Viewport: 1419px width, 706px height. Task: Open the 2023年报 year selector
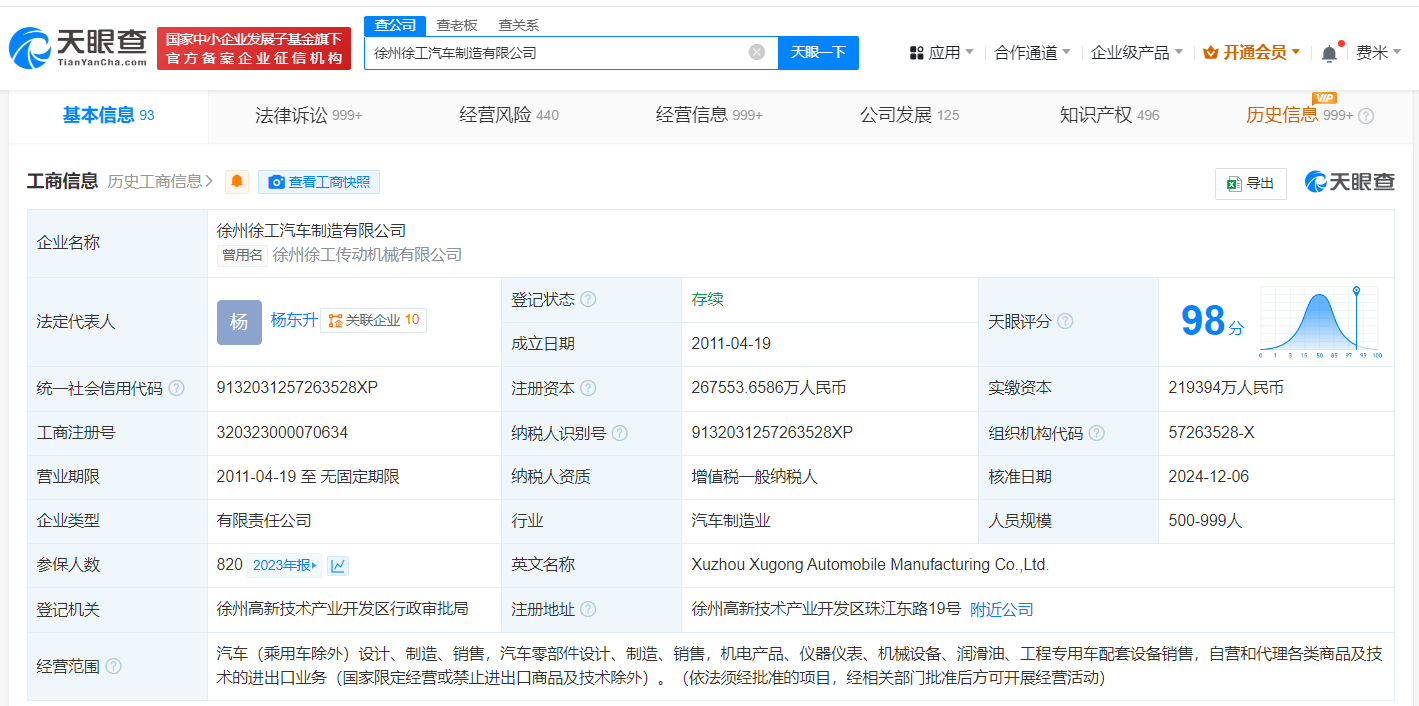point(284,566)
